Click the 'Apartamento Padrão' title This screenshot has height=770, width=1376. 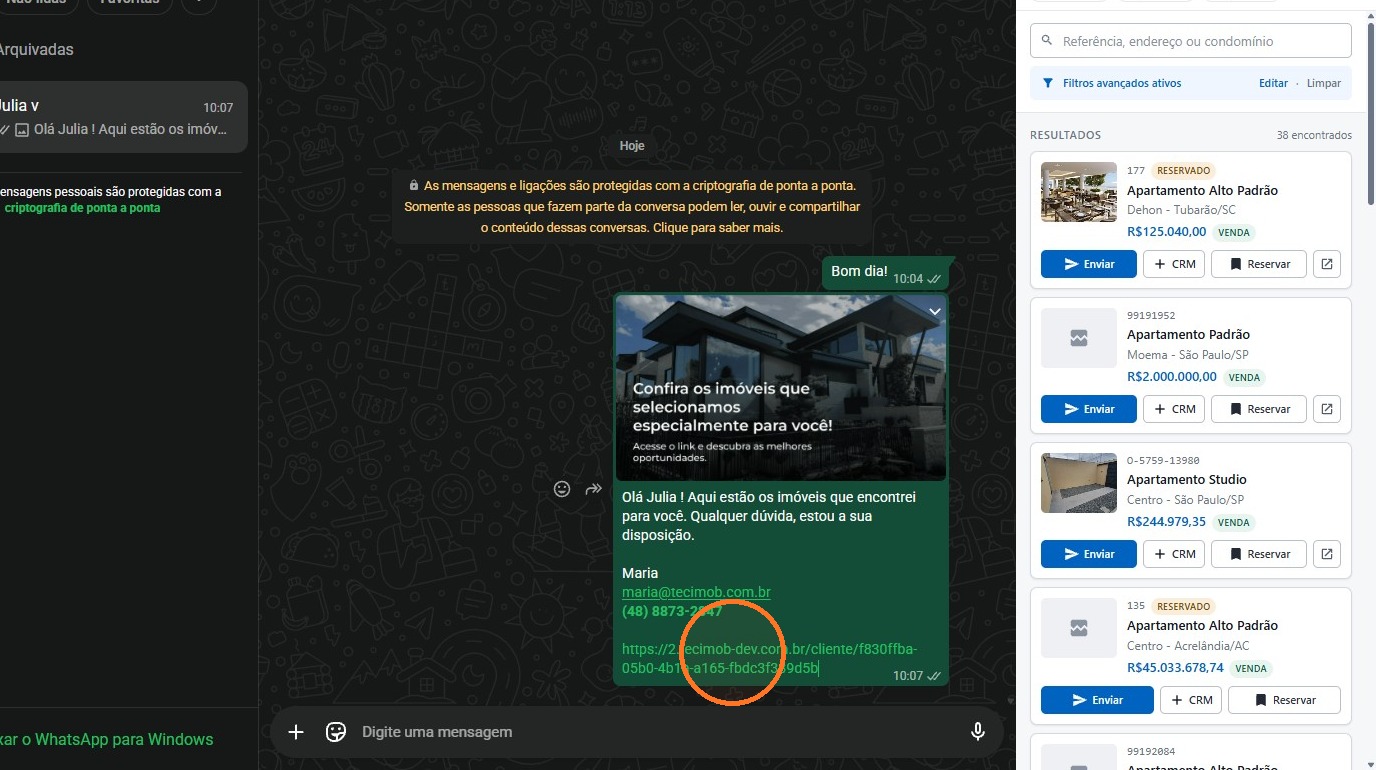[1188, 335]
